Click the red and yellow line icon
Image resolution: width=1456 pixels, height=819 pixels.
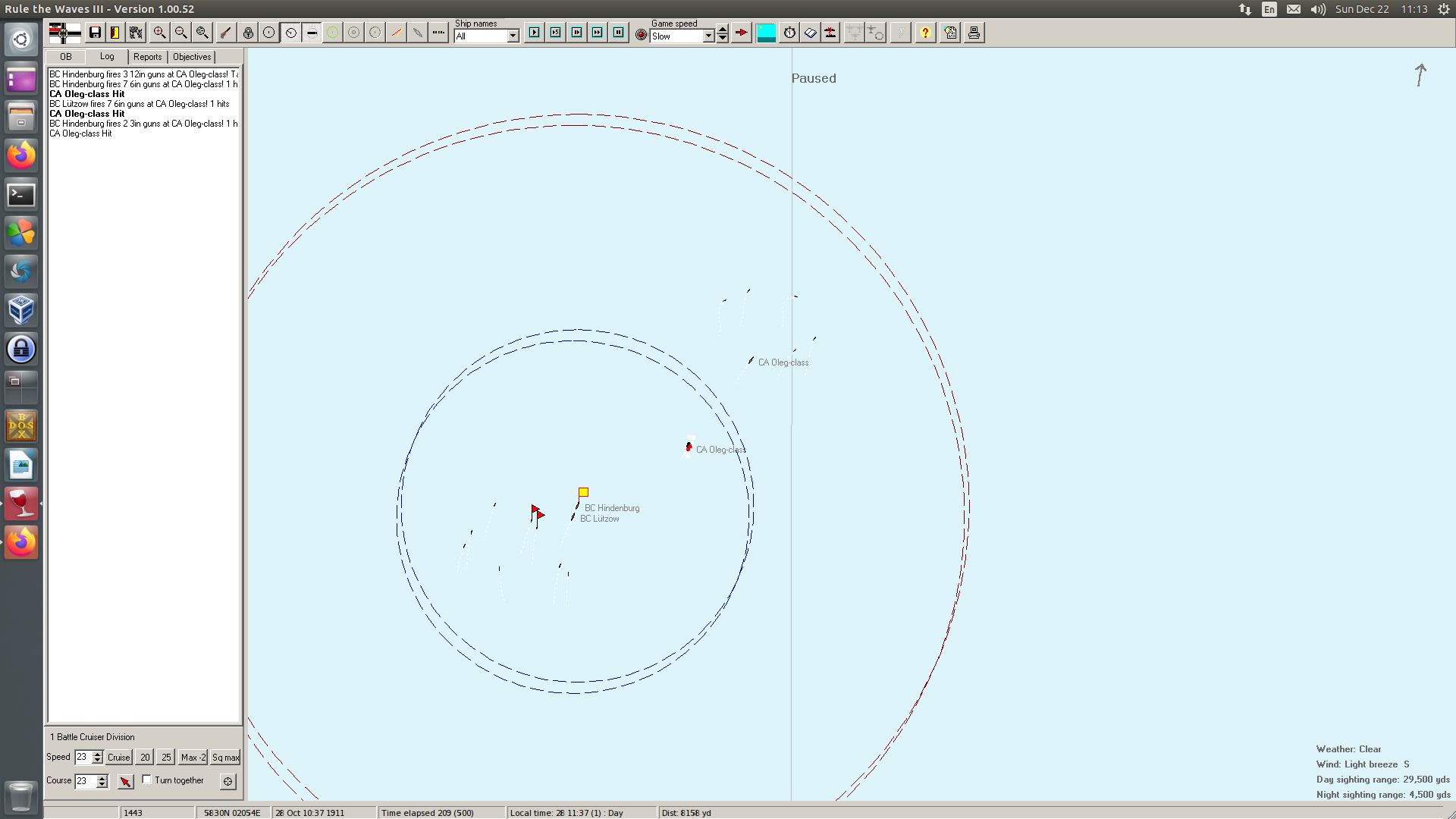coord(397,33)
